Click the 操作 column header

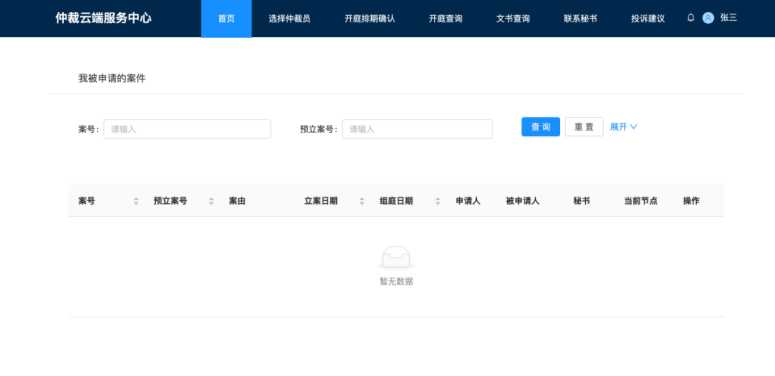691,201
